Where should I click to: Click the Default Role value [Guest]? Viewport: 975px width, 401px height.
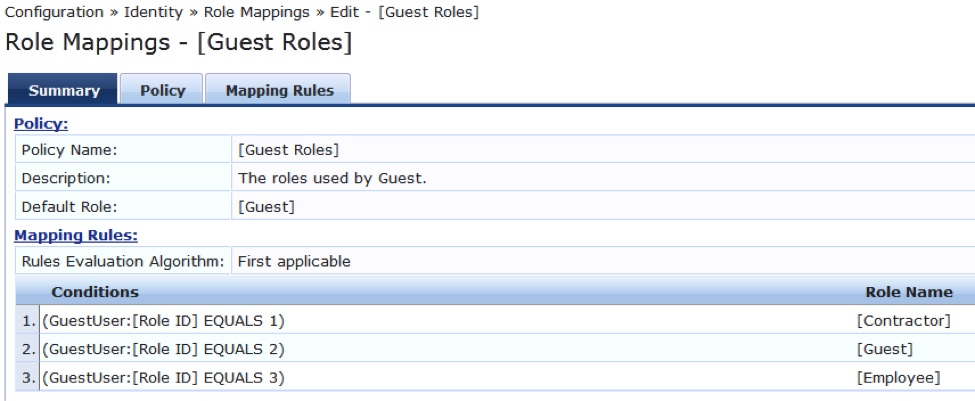266,206
